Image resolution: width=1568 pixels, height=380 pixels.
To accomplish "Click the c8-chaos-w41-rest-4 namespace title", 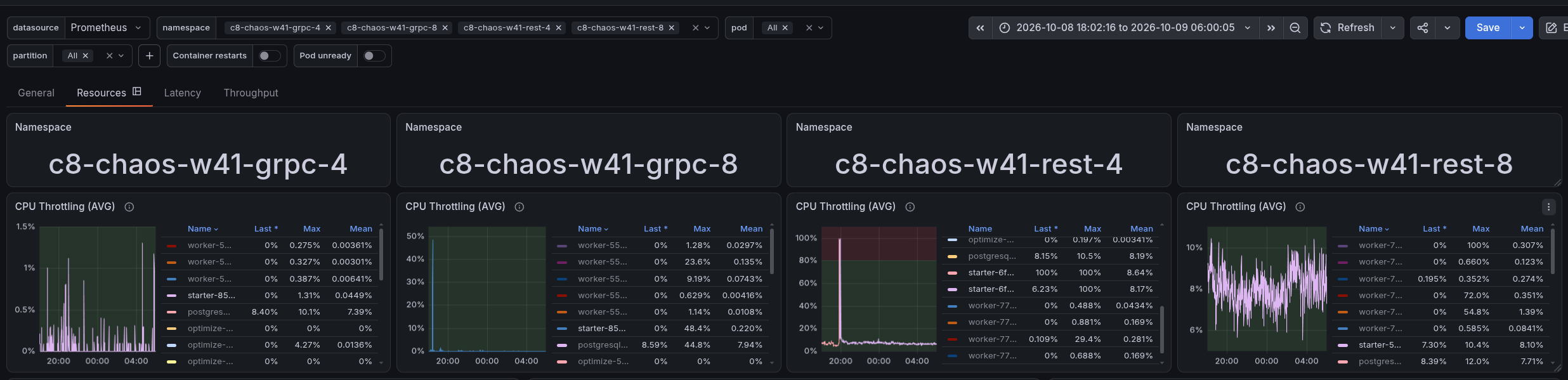I will coord(979,164).
